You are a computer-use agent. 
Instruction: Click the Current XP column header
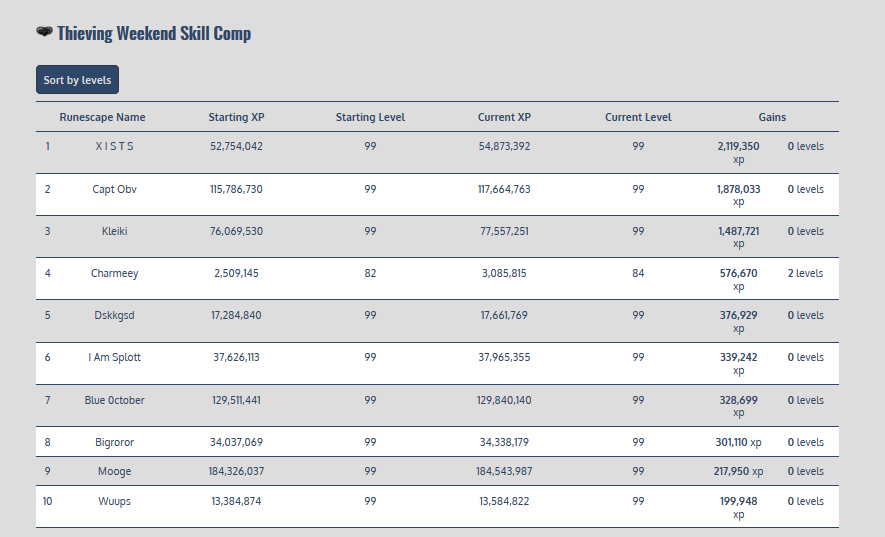504,117
